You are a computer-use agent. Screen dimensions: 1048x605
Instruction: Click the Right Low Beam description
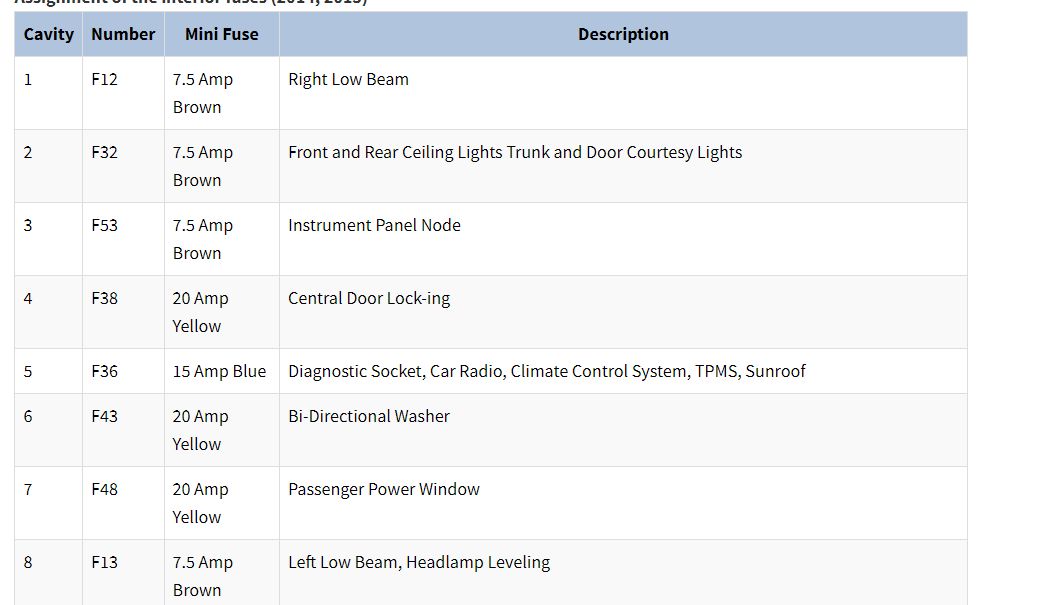point(348,80)
